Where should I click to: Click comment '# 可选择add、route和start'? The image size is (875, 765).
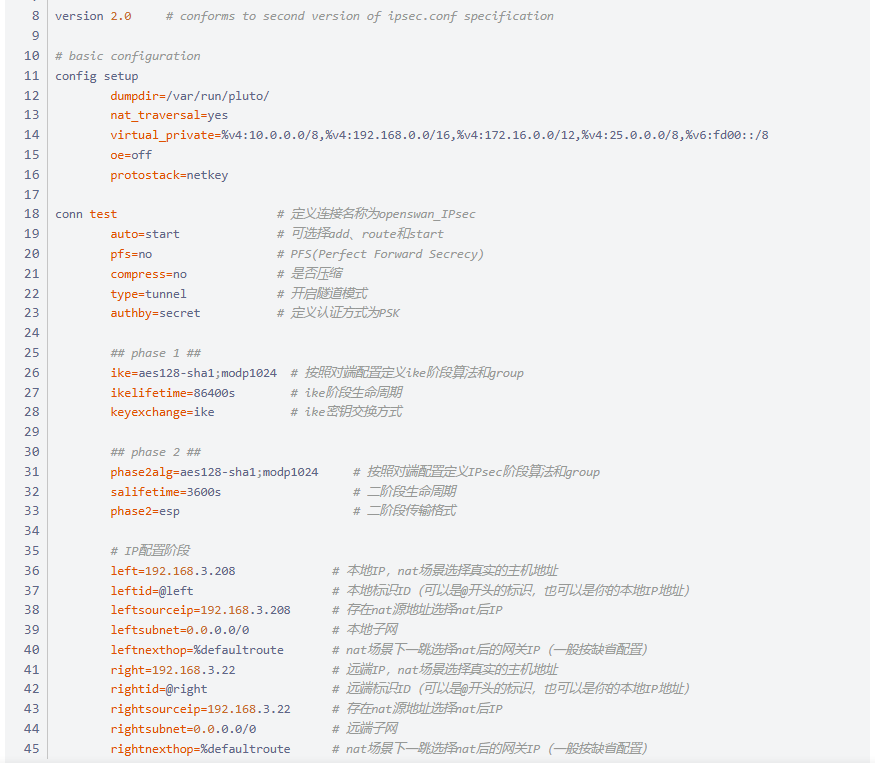tap(360, 234)
